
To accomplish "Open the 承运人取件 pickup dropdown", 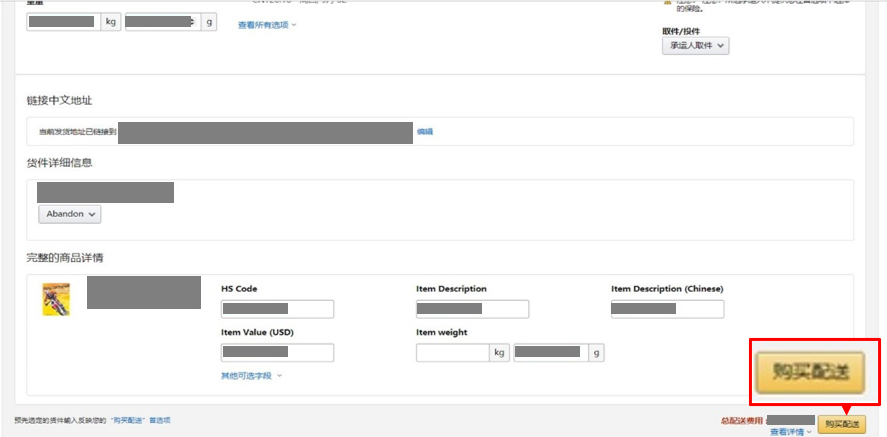I will click(x=695, y=45).
